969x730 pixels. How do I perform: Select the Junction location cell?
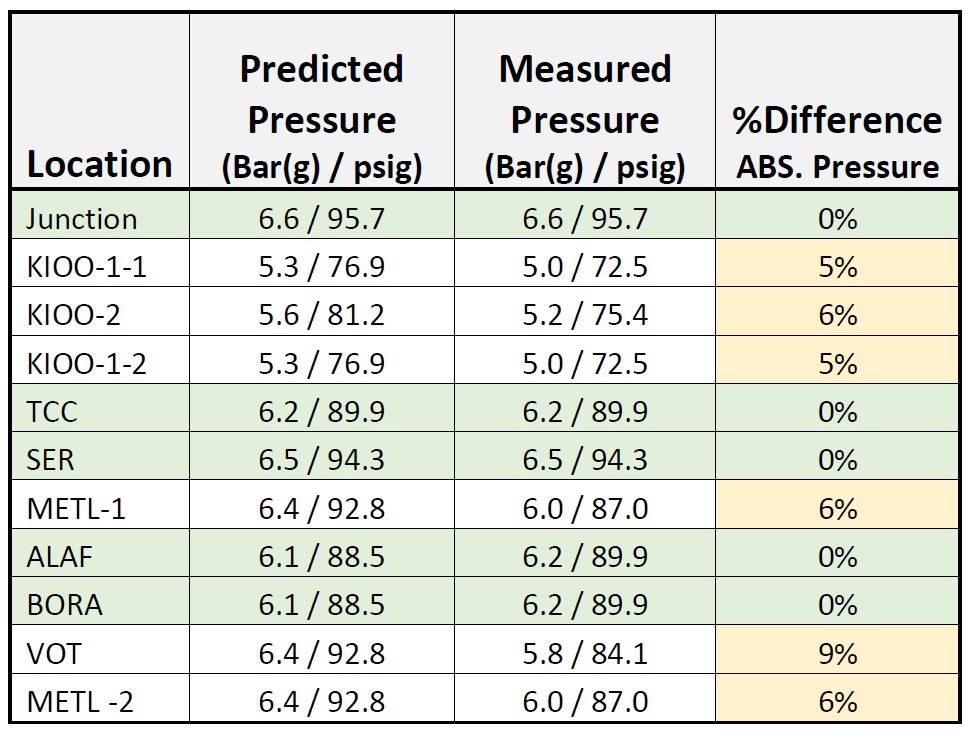click(x=82, y=218)
